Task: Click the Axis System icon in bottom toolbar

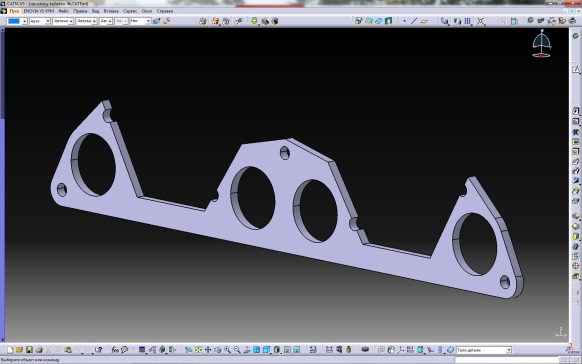Action: coord(400,350)
